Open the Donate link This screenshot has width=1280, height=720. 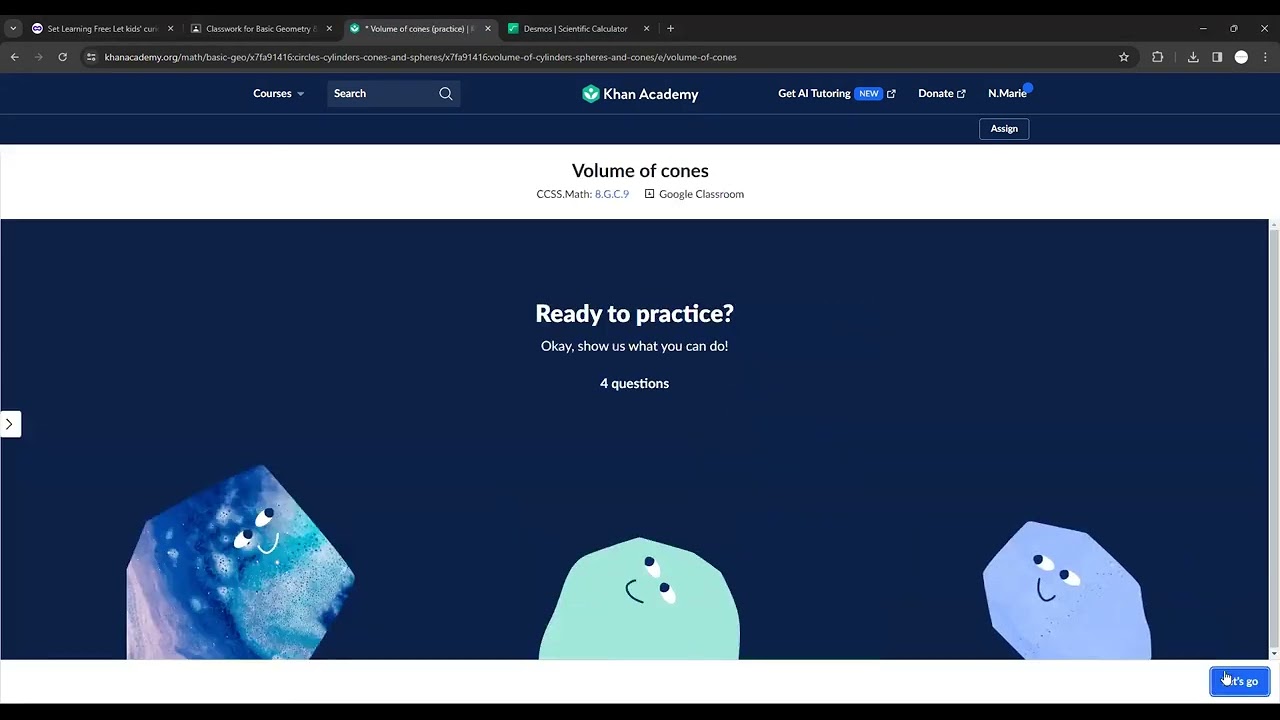tap(942, 93)
